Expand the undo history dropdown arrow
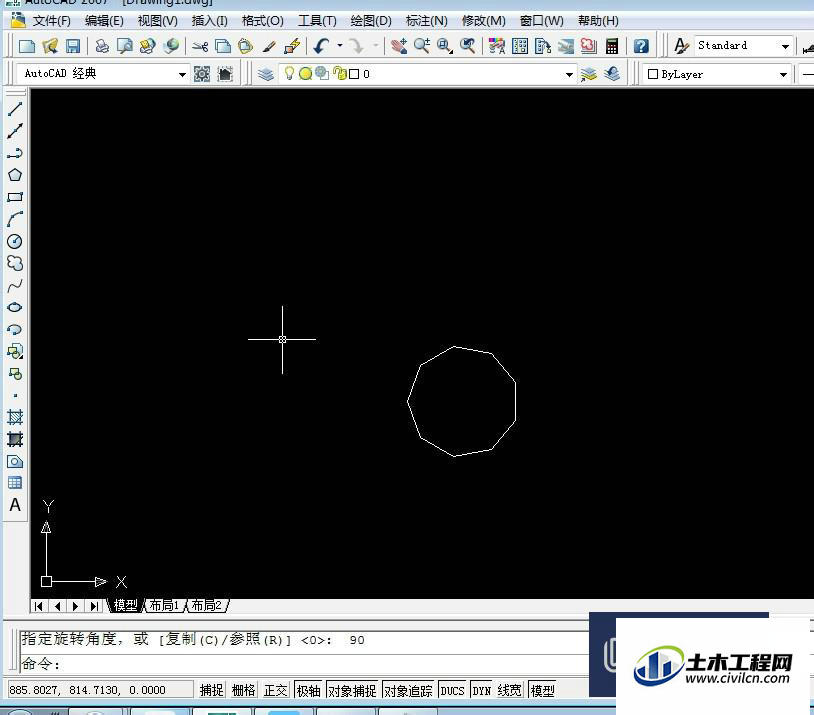The width and height of the screenshot is (814, 715). coord(340,46)
